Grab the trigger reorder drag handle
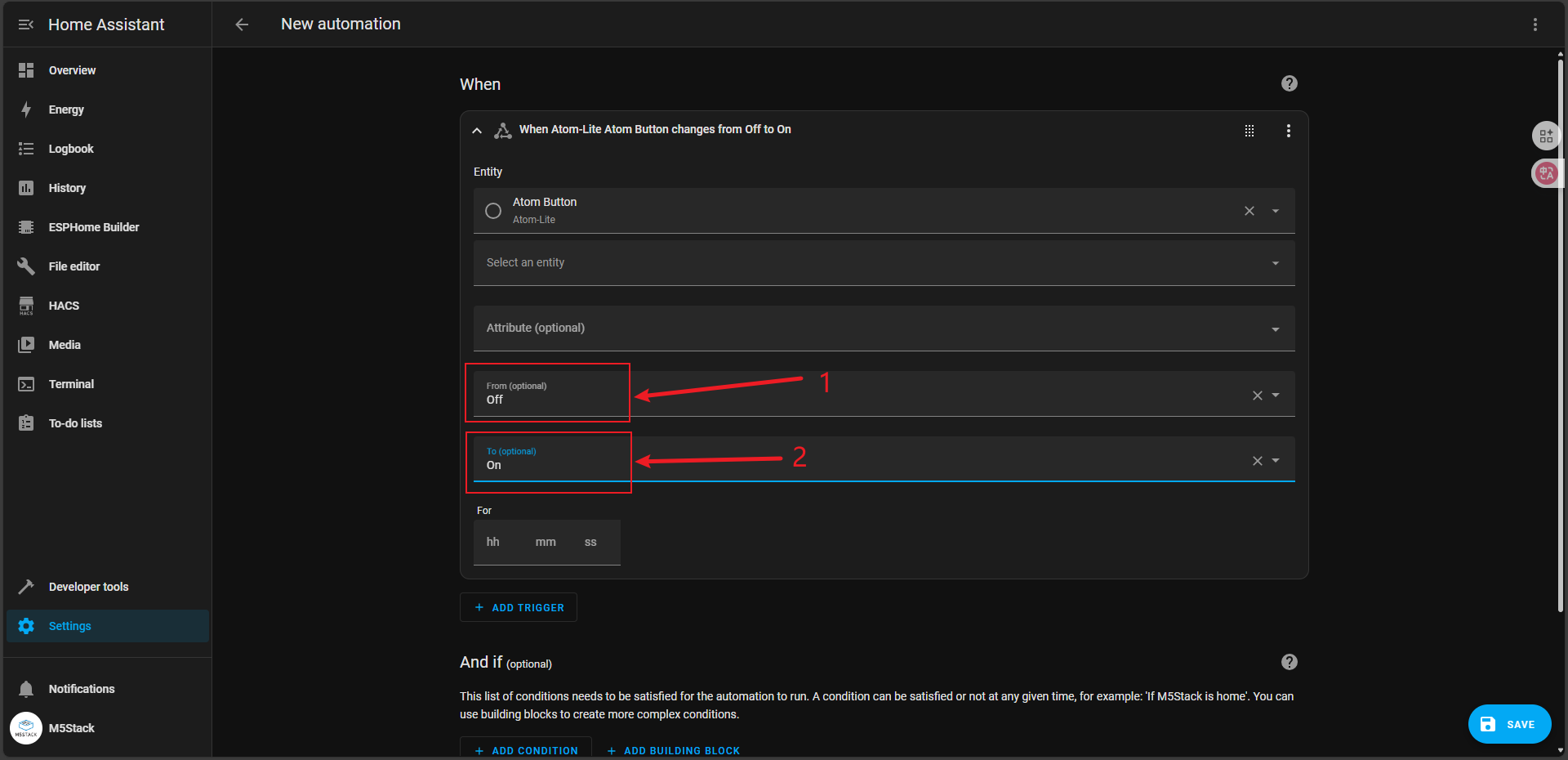Screen dimensions: 1568x760 pos(1249,131)
